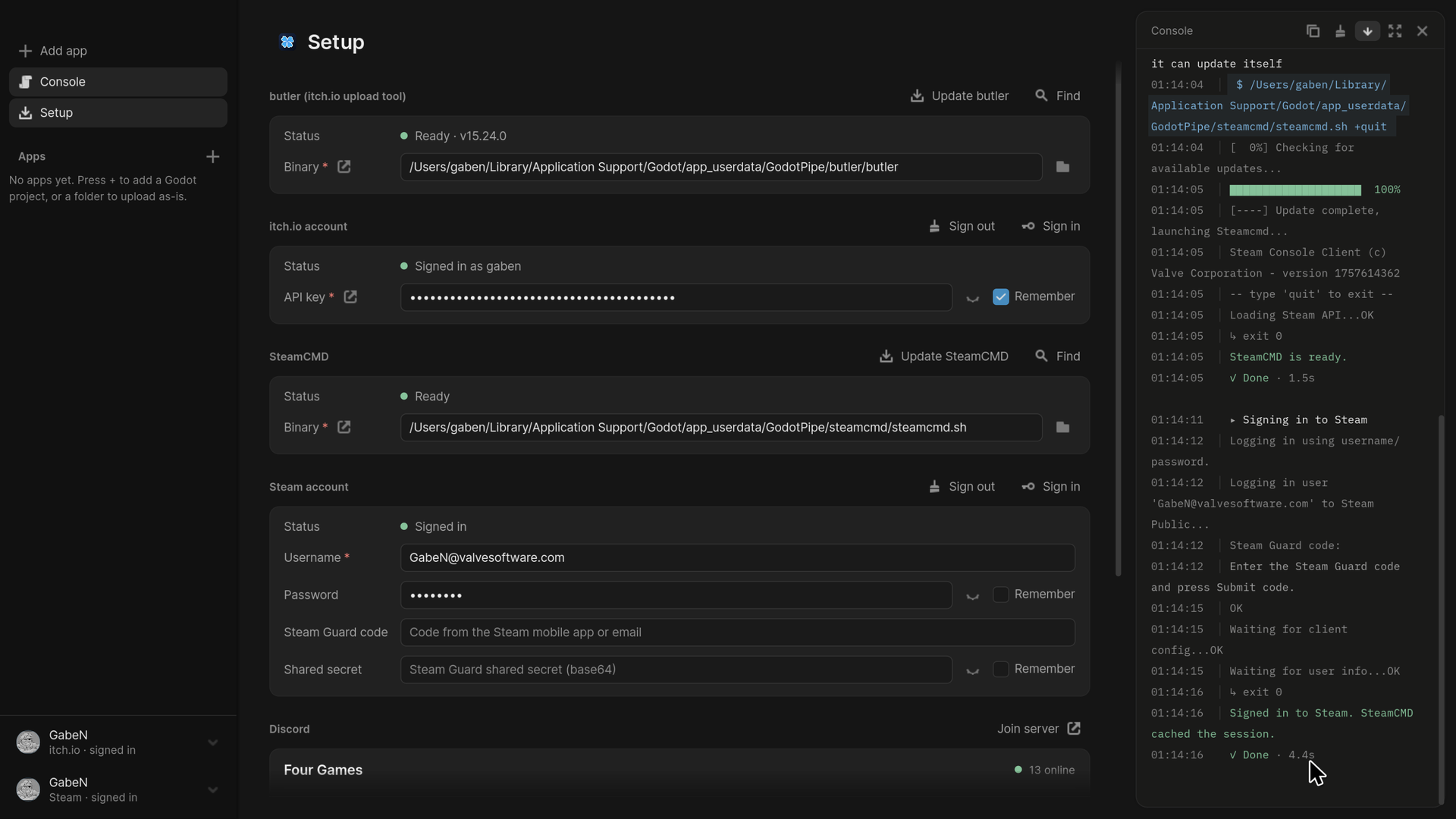Click the Steam Password field
Screen dimensions: 1456x819
click(x=676, y=595)
